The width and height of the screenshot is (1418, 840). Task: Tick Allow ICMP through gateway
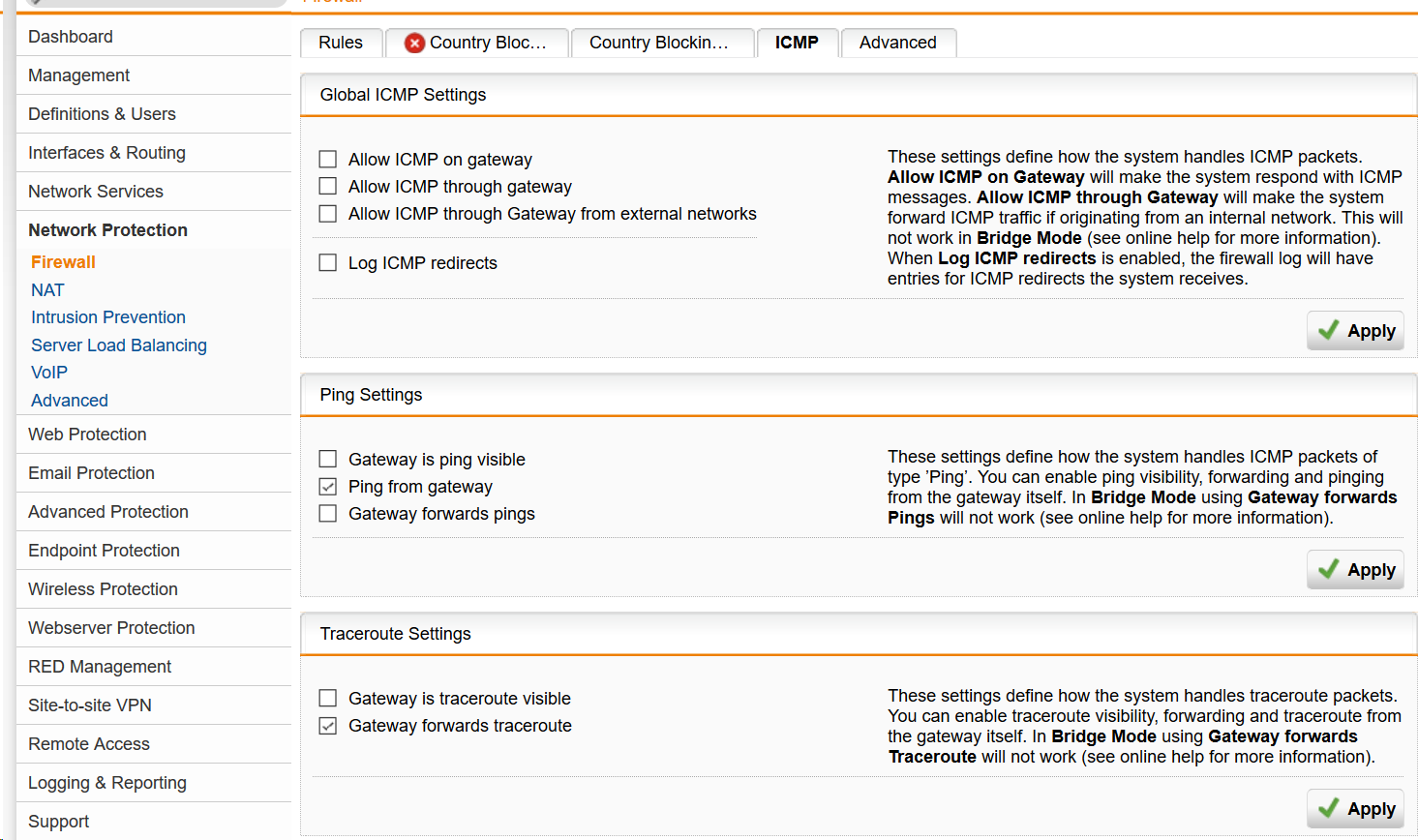pos(328,187)
